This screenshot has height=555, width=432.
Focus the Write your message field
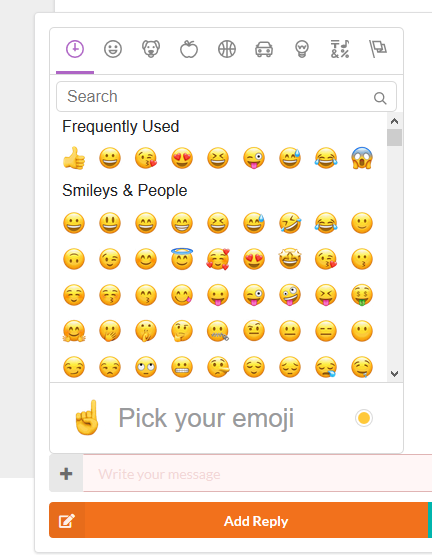coord(257,474)
